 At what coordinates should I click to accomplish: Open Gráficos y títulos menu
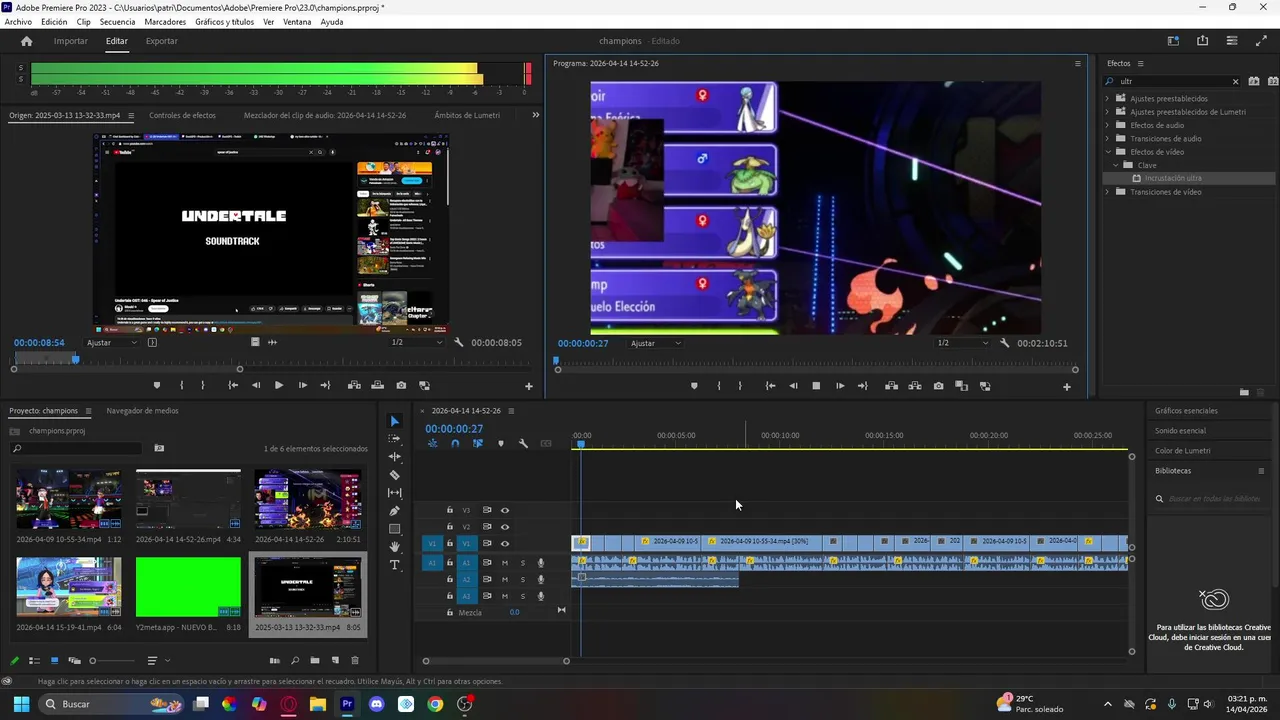click(x=224, y=22)
